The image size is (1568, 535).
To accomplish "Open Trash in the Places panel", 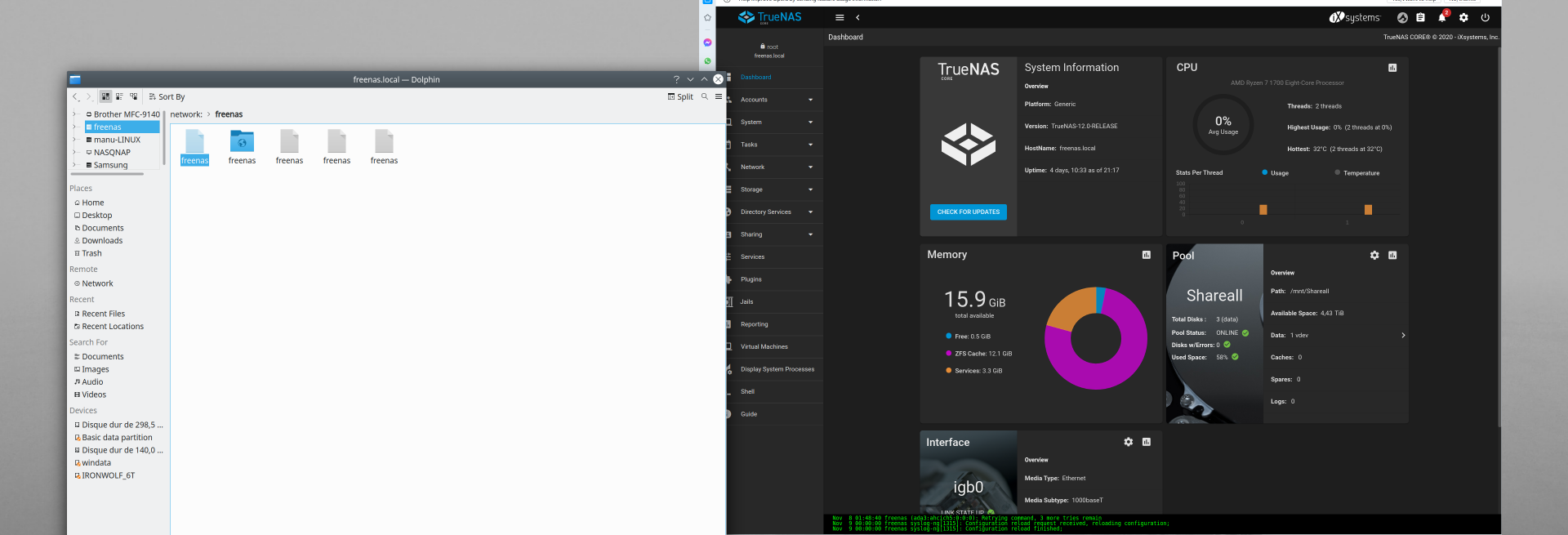I will point(88,253).
